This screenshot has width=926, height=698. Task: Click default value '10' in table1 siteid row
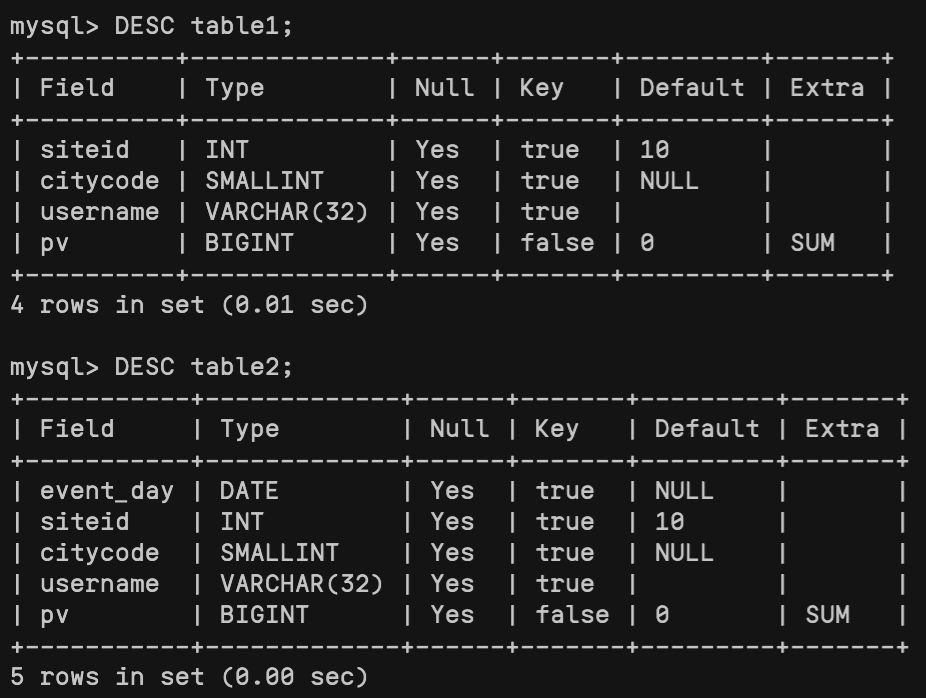(x=654, y=150)
